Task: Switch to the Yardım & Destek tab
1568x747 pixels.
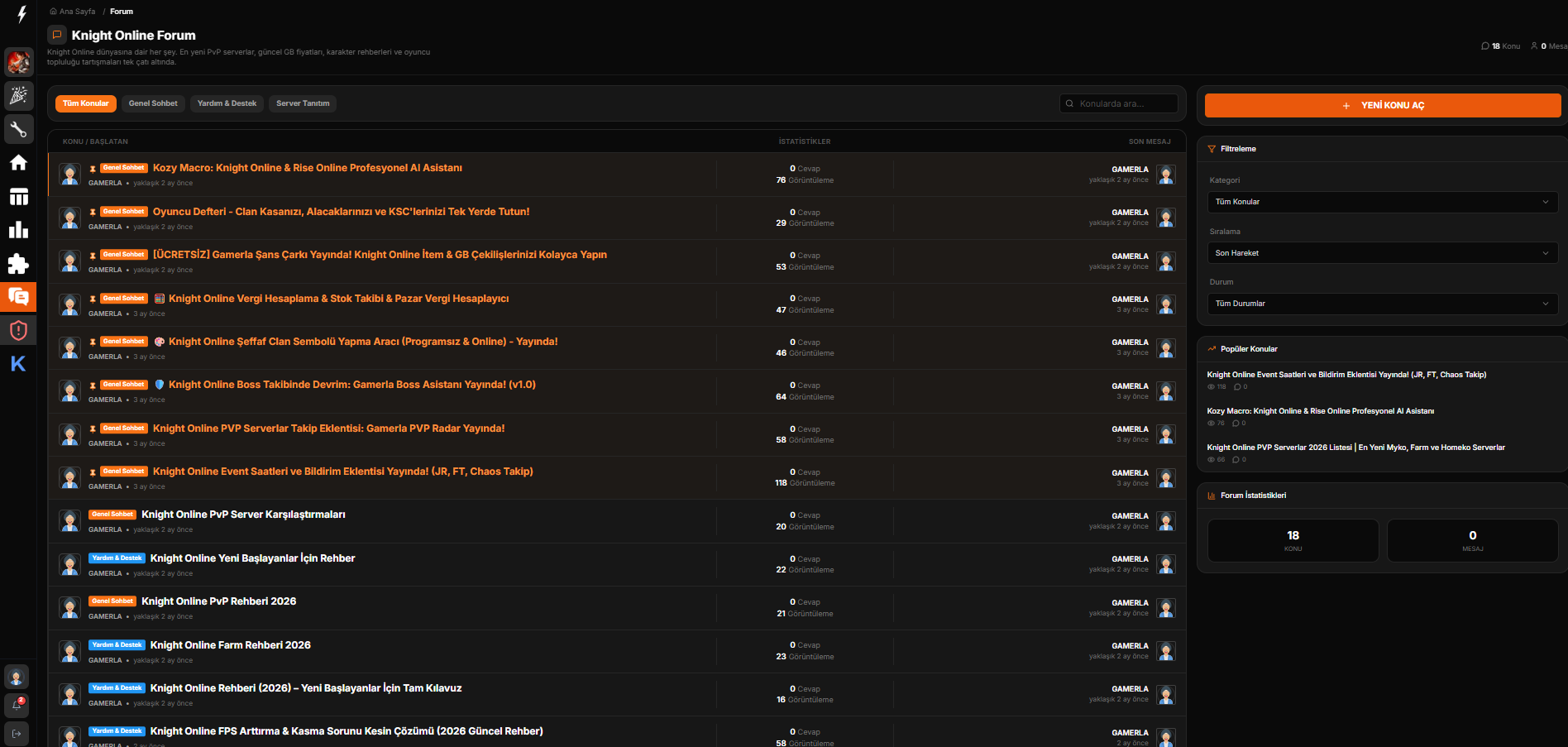Action: (x=227, y=103)
